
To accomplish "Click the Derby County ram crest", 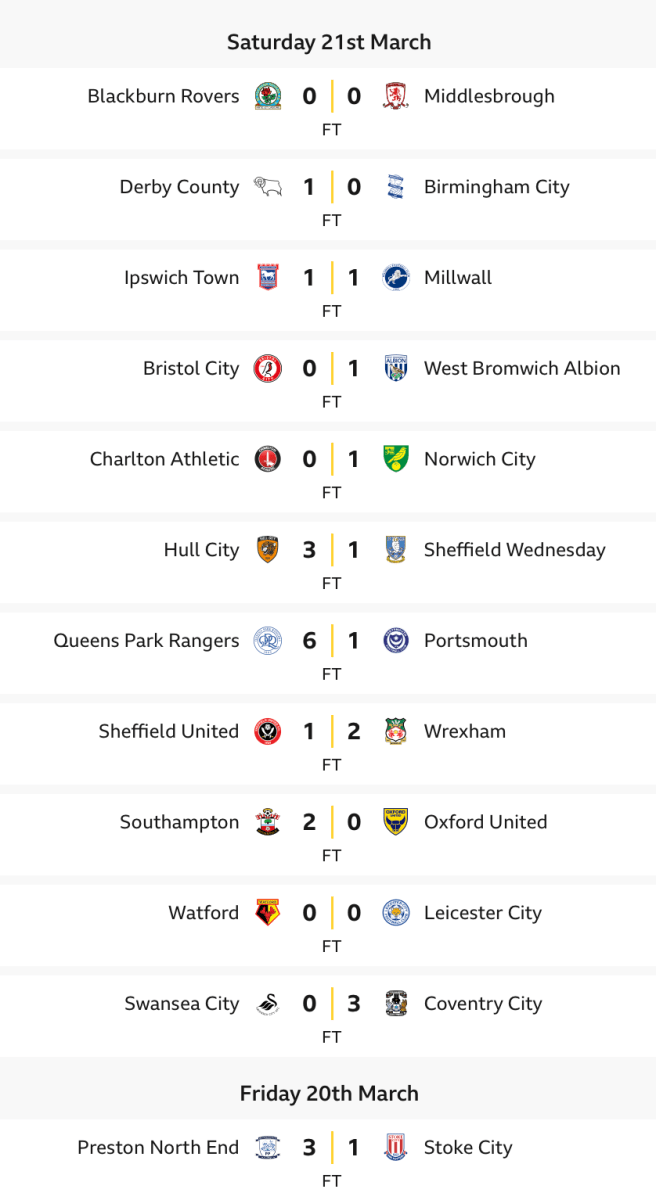I will click(x=267, y=187).
